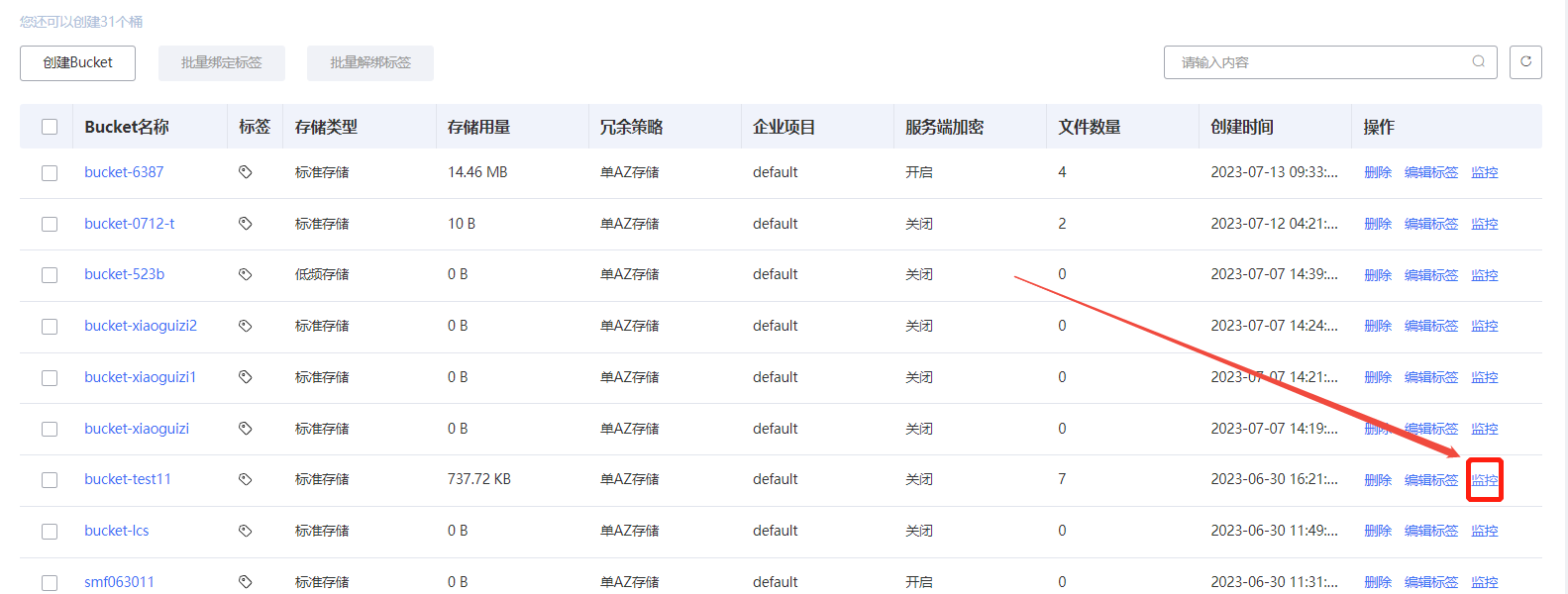Click the tag icon for bucket-test11
The width and height of the screenshot is (1568, 594).
click(x=245, y=479)
